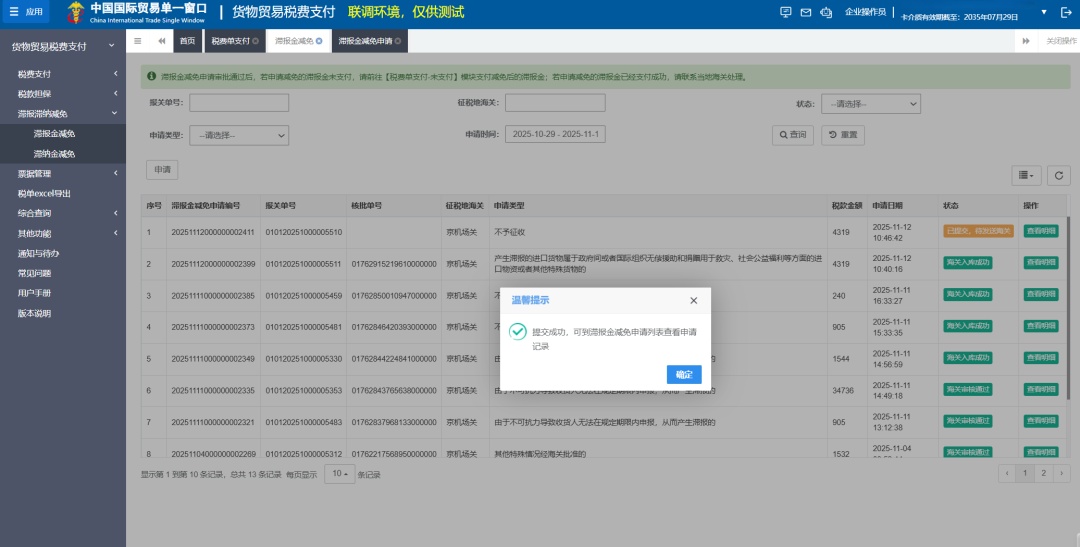Screen dimensions: 1080x547
Task: Open the 状态 dropdown
Action: pos(870,104)
